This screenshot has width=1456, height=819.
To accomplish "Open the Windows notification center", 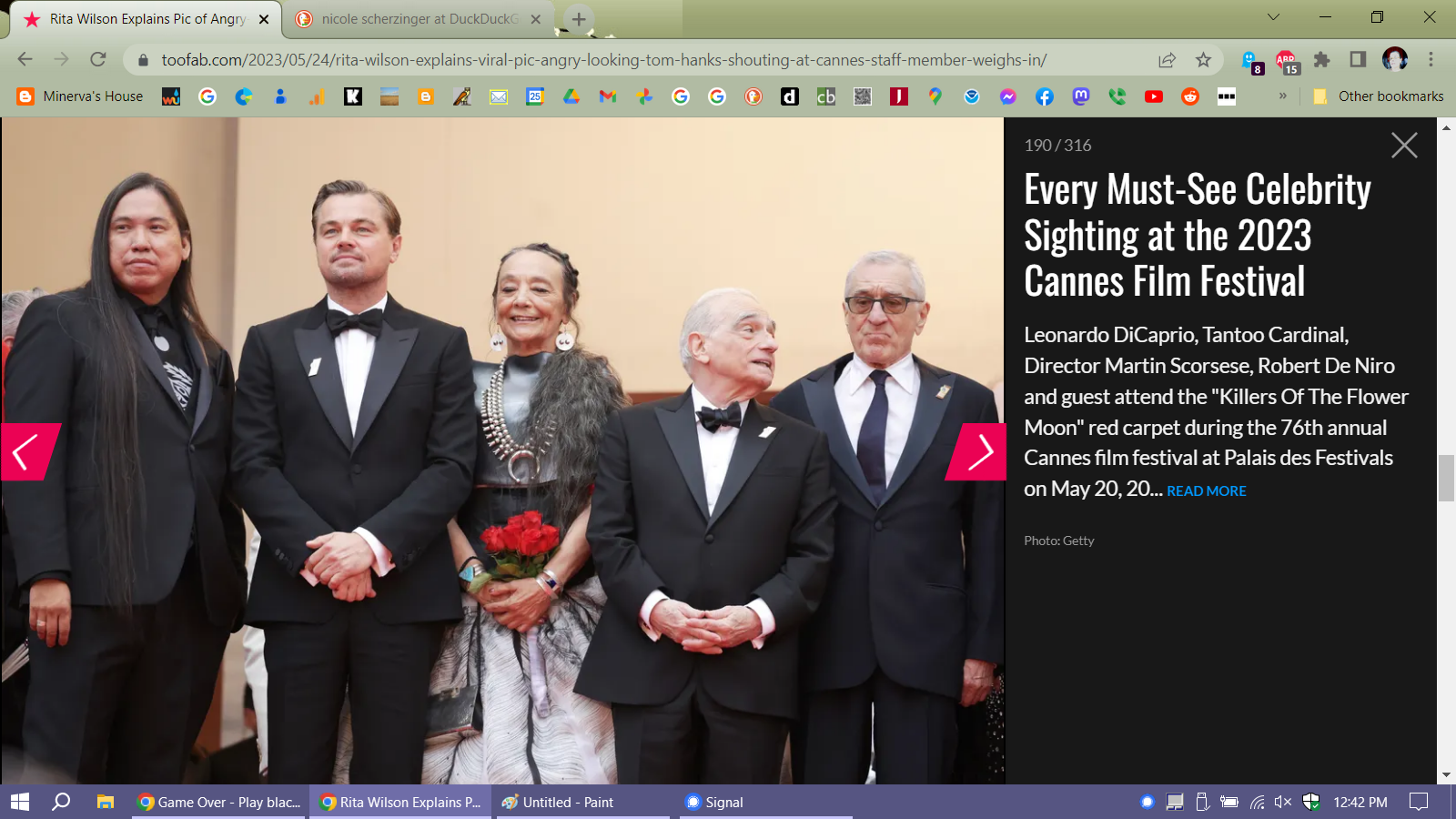I will click(x=1419, y=802).
